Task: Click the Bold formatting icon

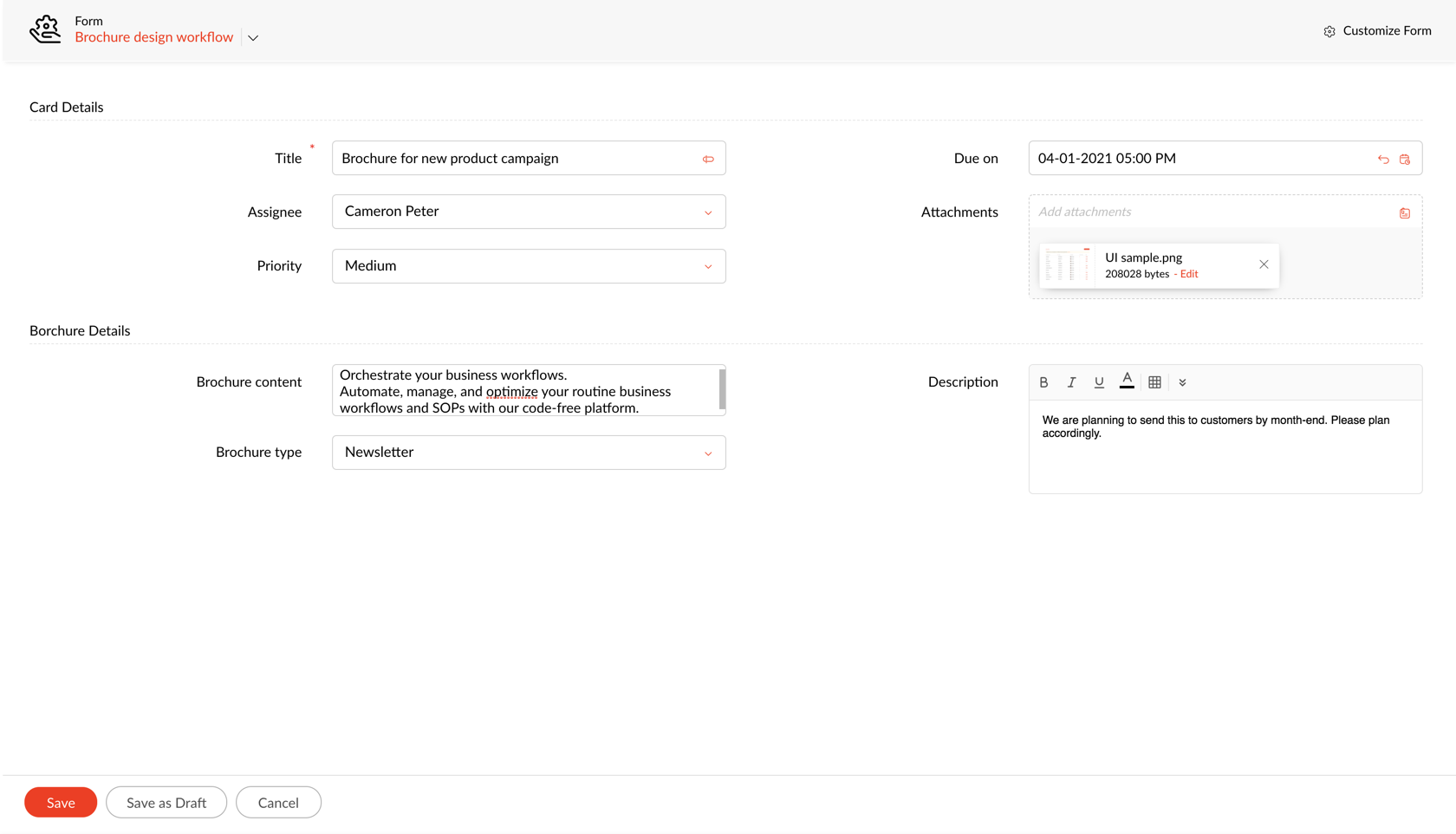Action: coord(1043,382)
